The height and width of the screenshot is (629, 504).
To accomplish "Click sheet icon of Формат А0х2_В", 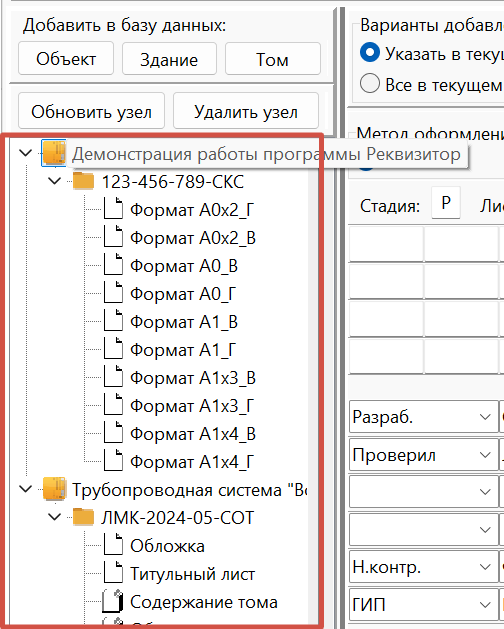I will [113, 237].
